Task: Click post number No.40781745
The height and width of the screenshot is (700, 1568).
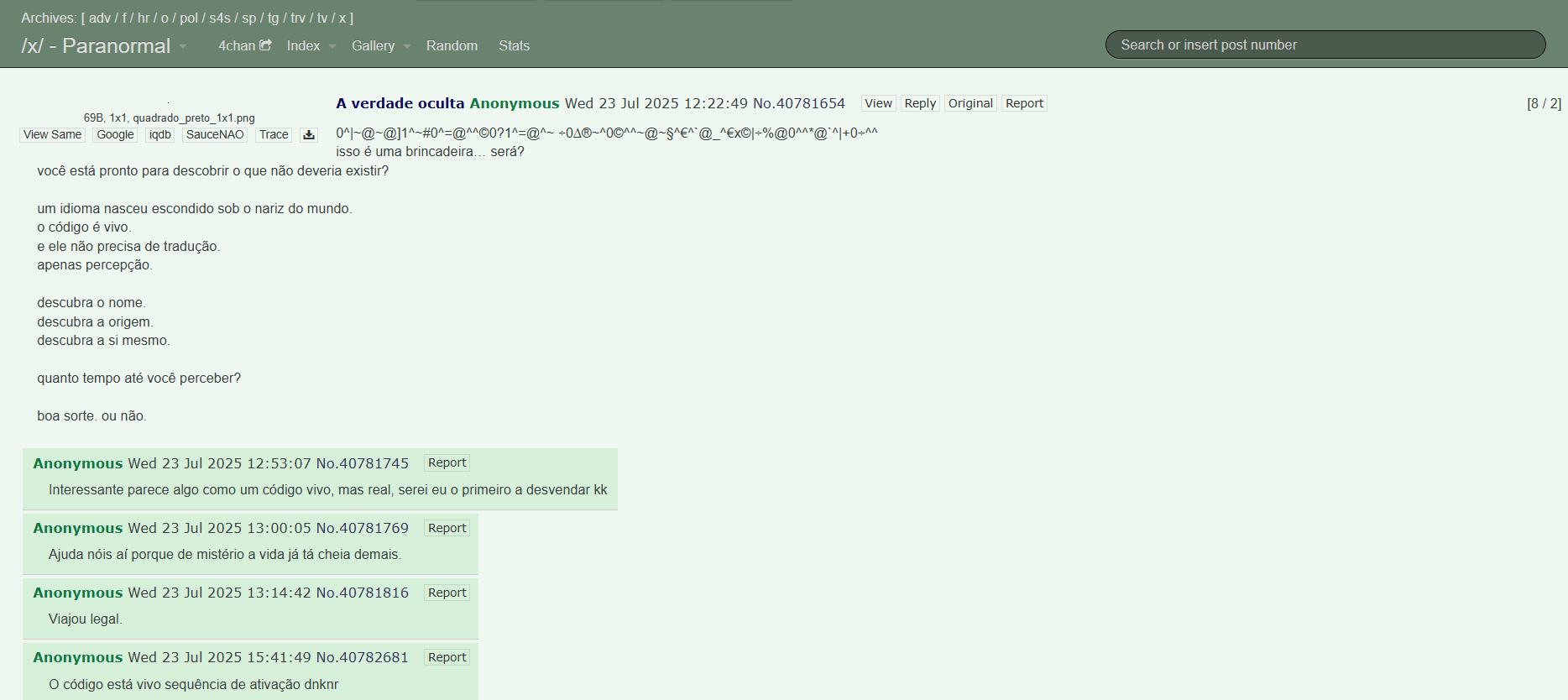Action: [x=363, y=463]
